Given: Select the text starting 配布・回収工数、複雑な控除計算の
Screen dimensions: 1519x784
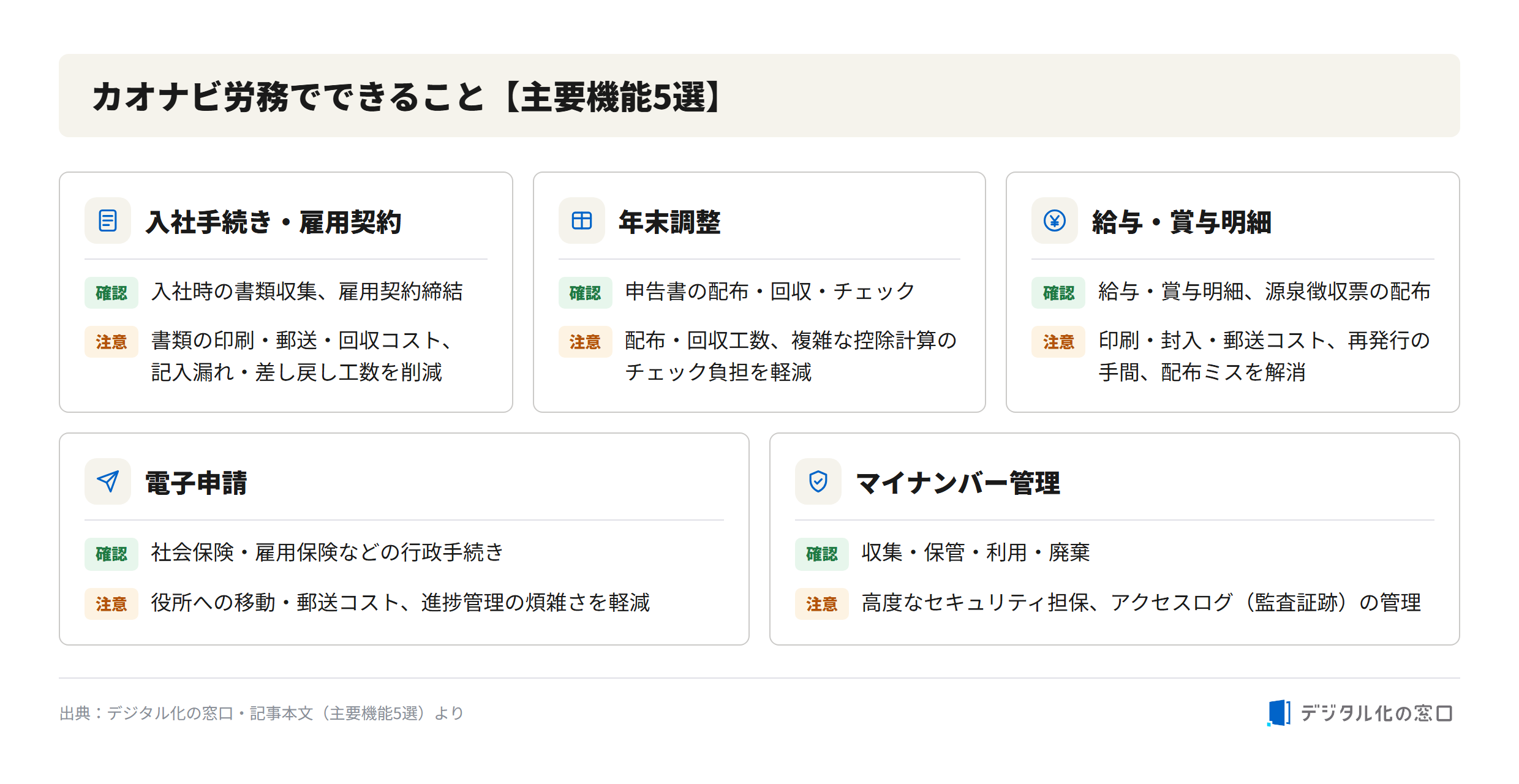Looking at the screenshot, I should click(x=791, y=356).
